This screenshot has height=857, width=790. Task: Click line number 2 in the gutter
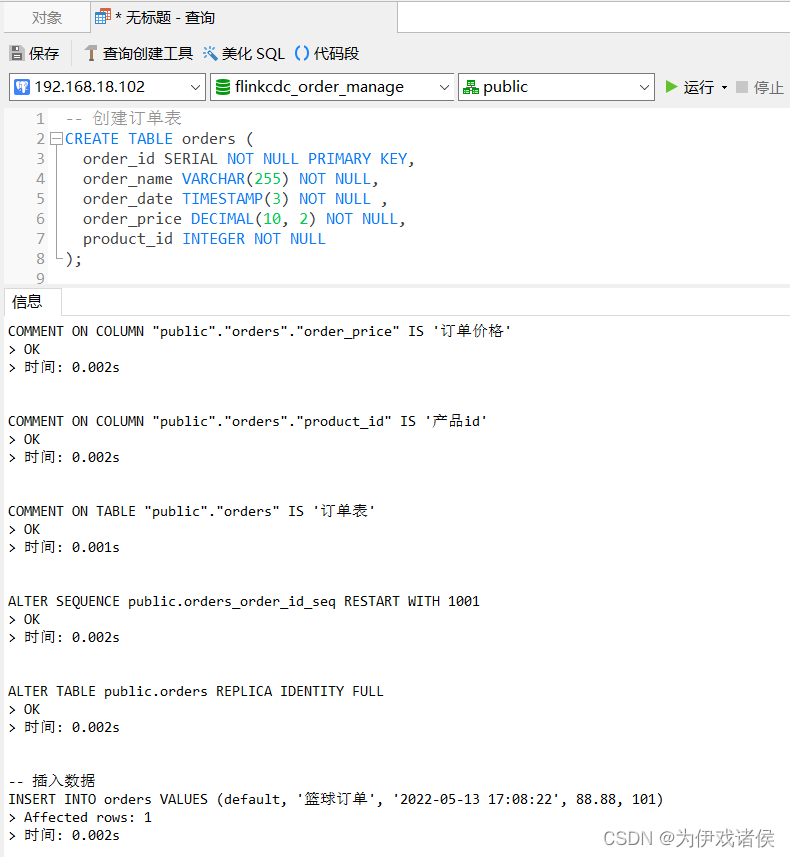click(x=40, y=139)
